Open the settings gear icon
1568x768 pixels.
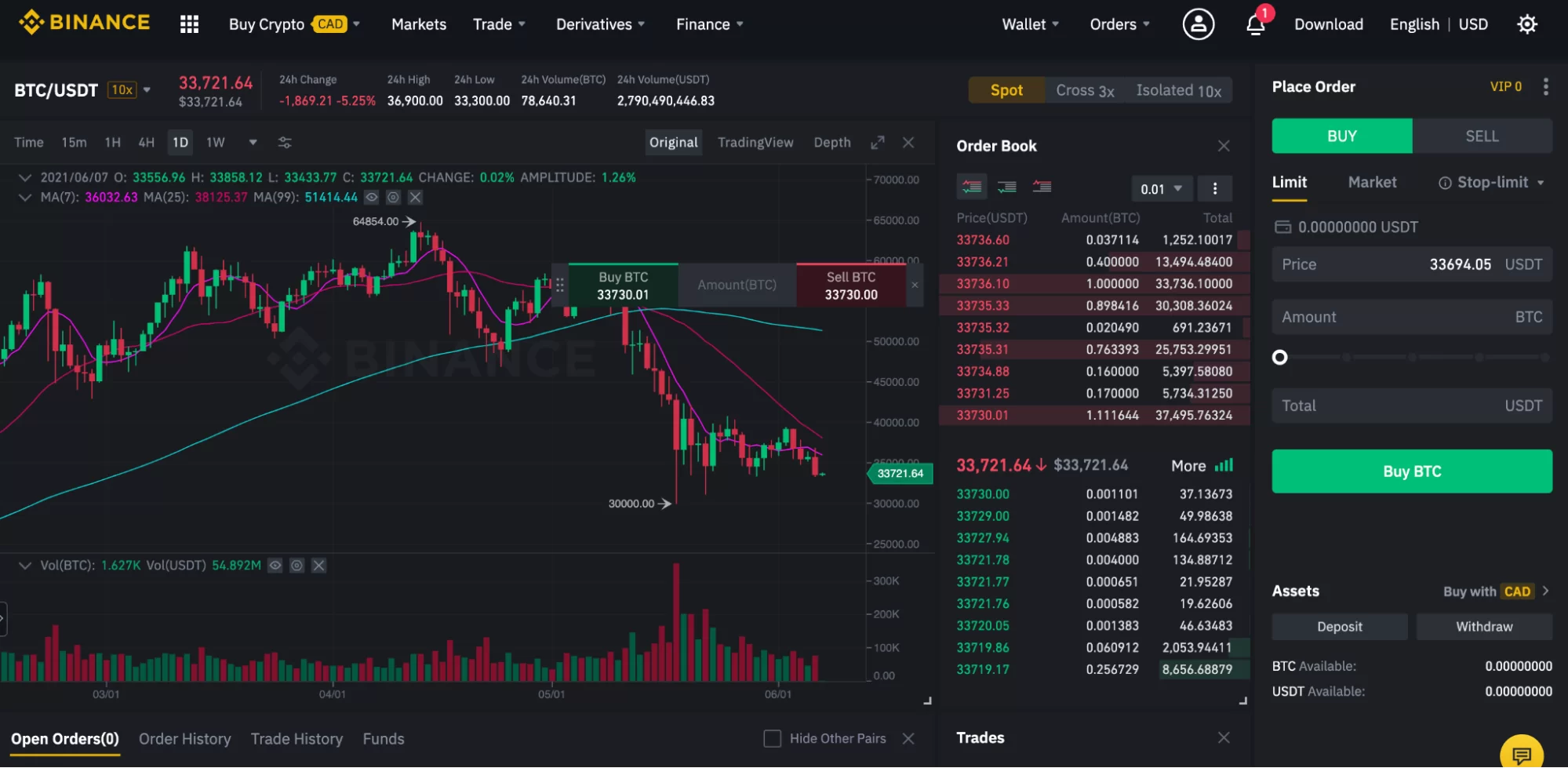1526,24
